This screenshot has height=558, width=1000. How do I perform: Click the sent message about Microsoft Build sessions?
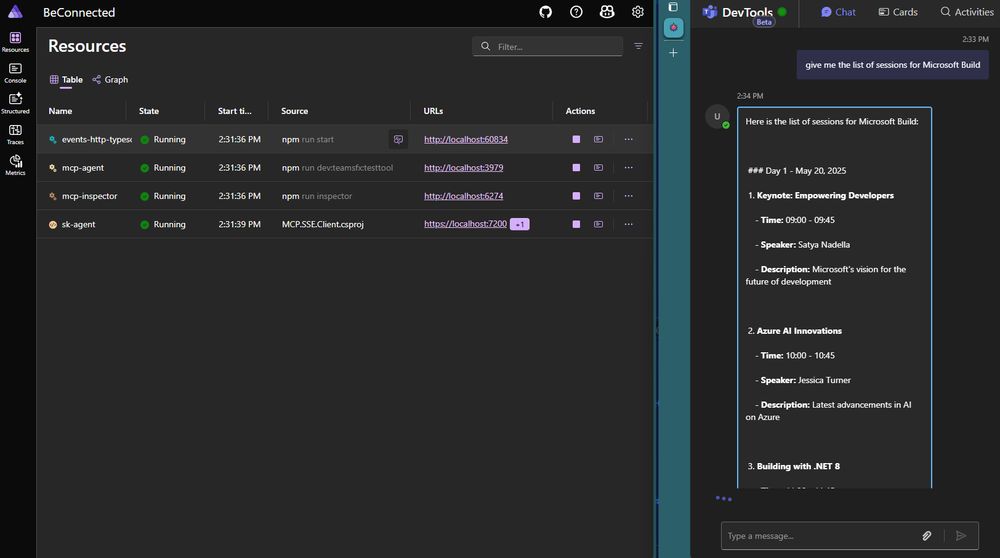[892, 64]
